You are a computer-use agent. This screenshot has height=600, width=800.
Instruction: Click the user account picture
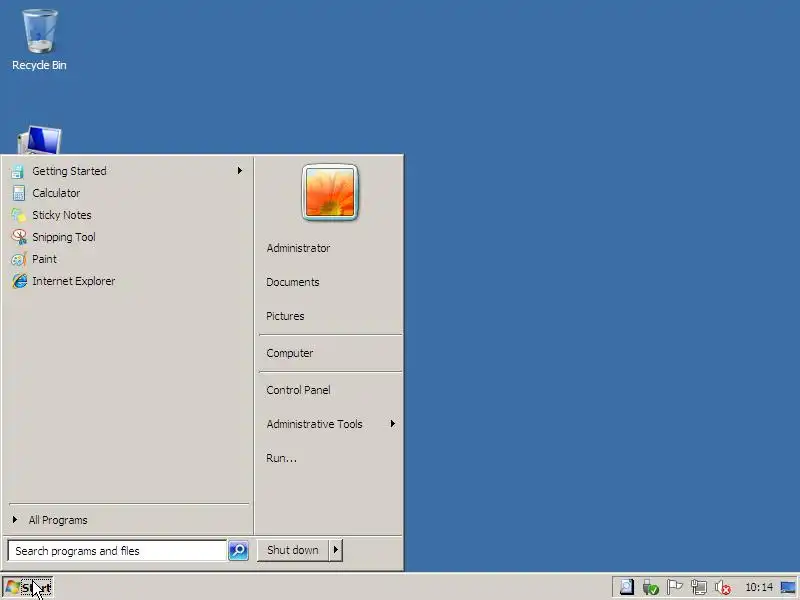(330, 192)
